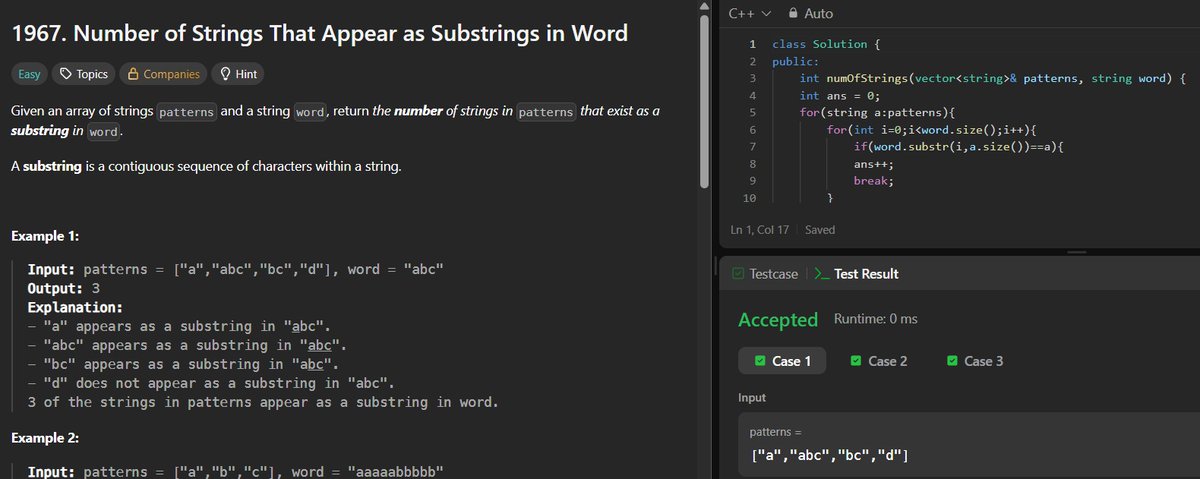Click the Explanation: label

pos(76,307)
